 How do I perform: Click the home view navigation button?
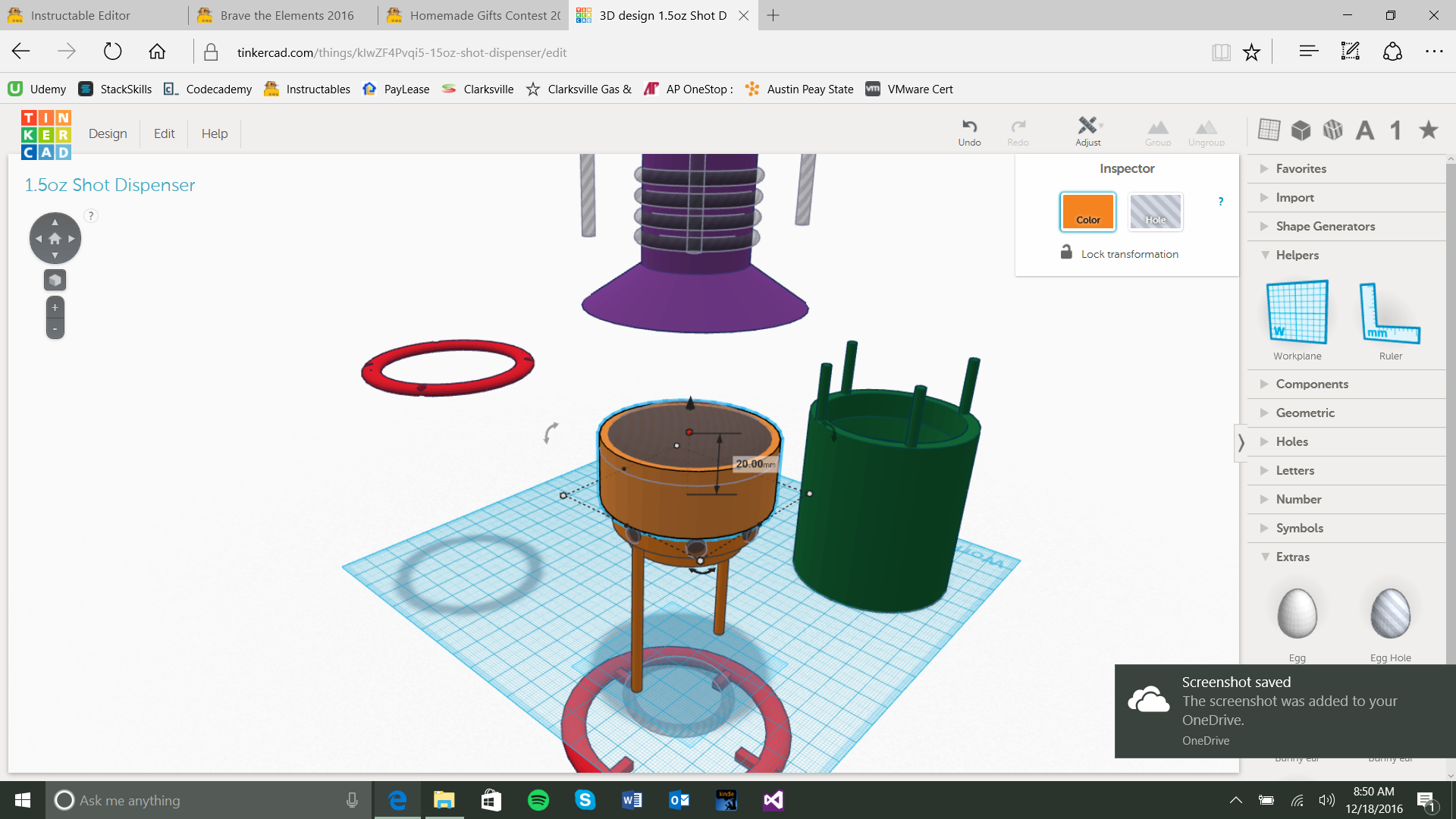[55, 238]
